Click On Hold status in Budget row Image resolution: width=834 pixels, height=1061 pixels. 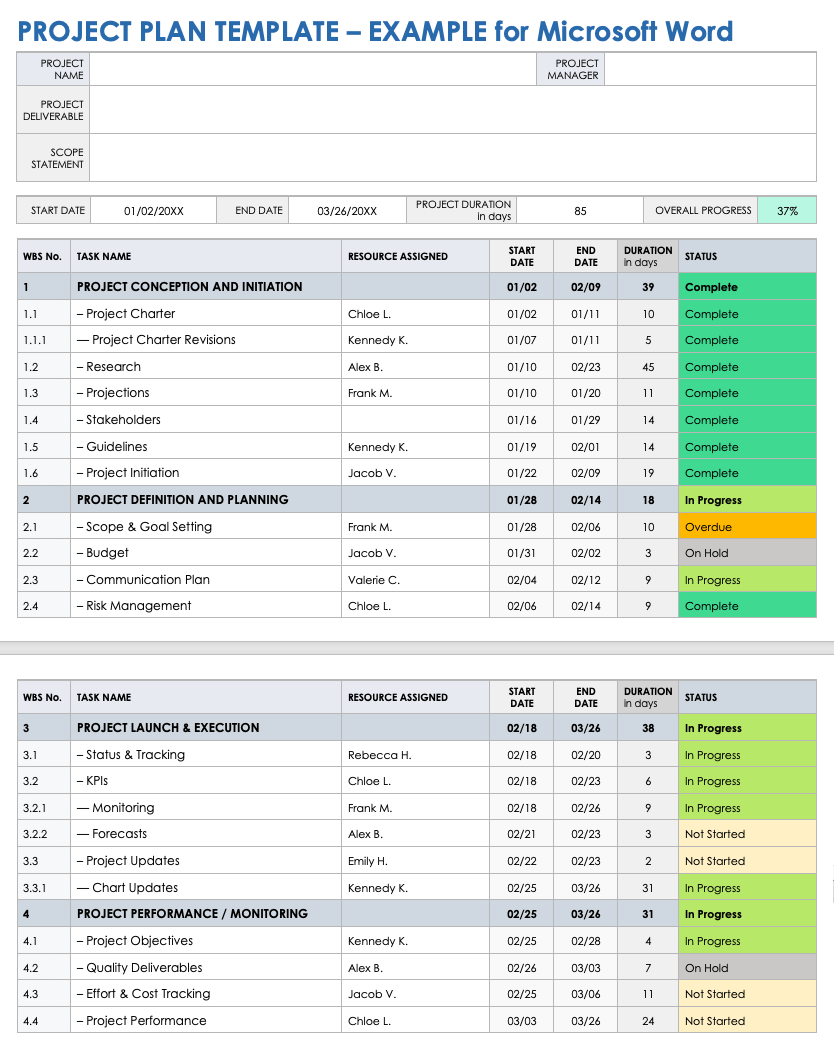(746, 553)
